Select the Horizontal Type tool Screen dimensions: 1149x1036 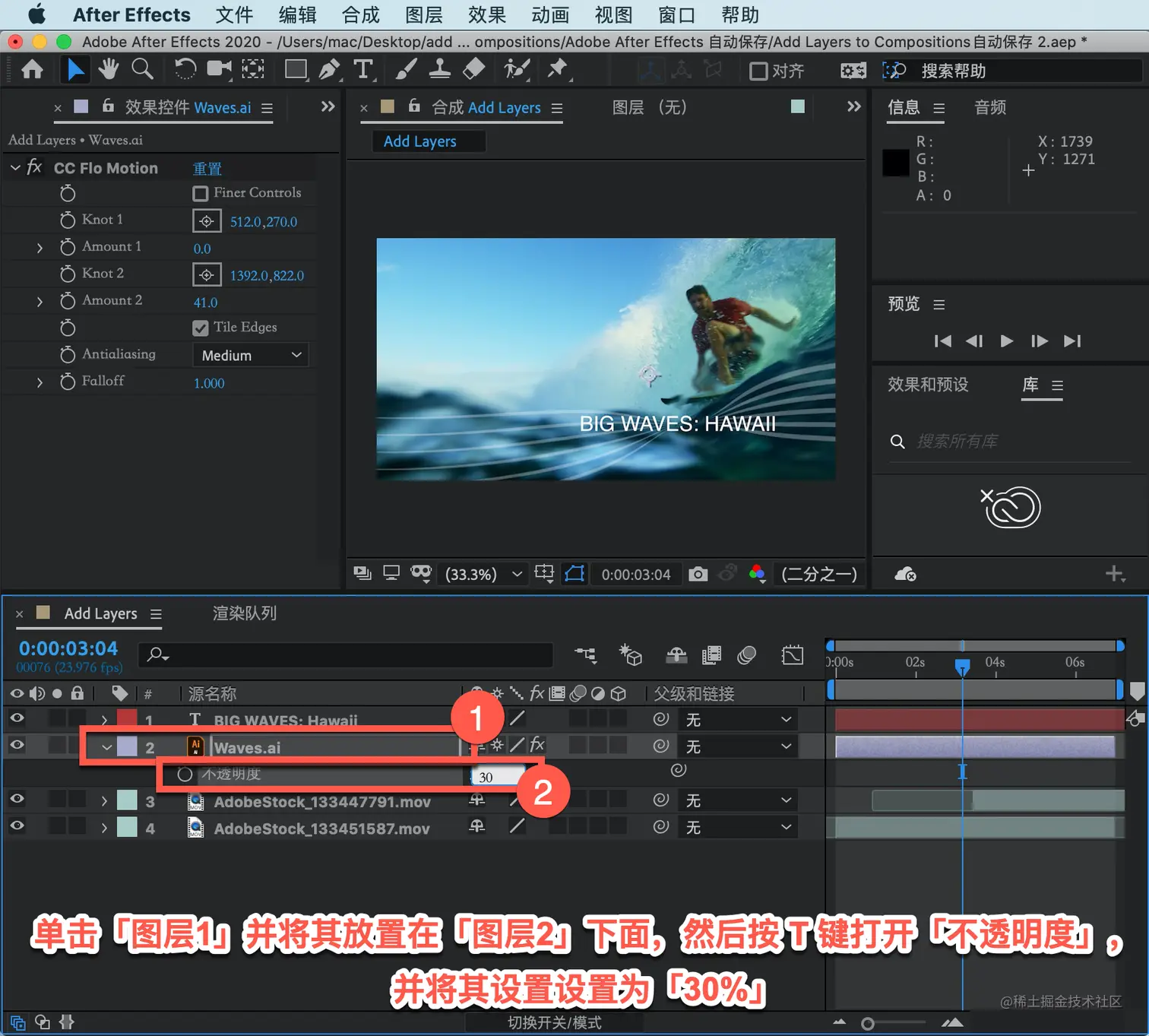(363, 70)
